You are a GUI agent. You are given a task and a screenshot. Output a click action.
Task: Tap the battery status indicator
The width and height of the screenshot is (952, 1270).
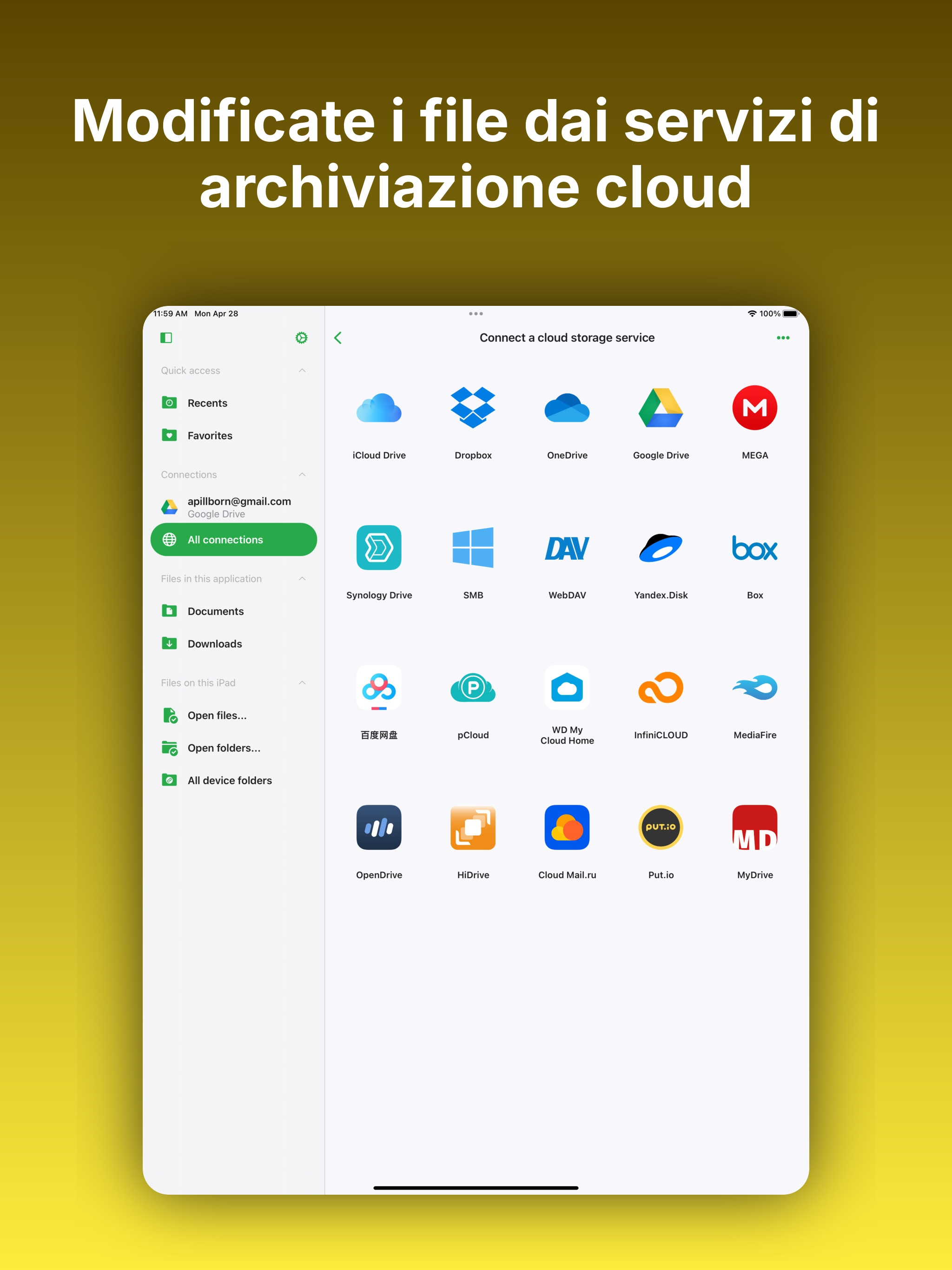click(791, 313)
